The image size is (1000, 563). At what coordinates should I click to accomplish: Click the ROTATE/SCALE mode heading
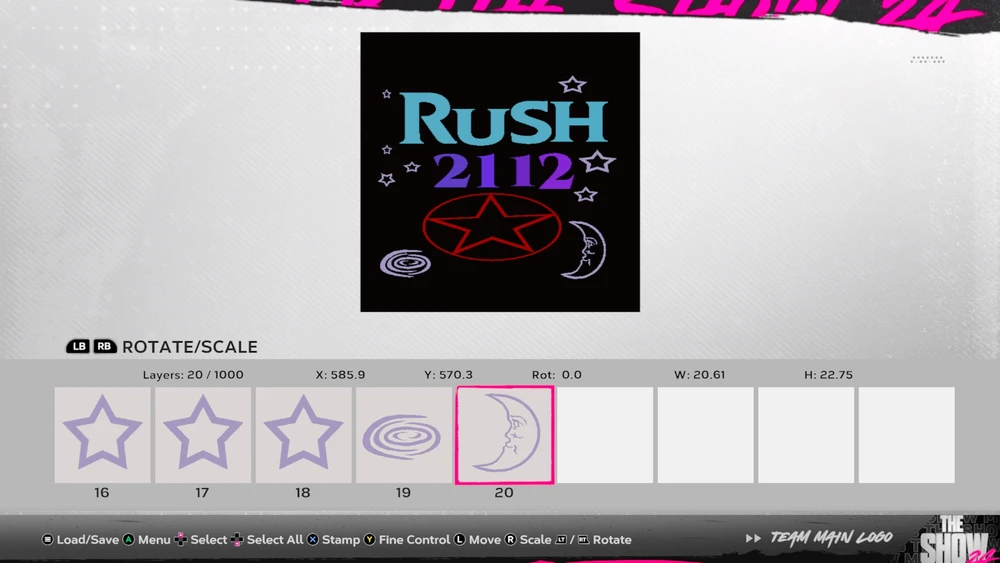pos(190,347)
